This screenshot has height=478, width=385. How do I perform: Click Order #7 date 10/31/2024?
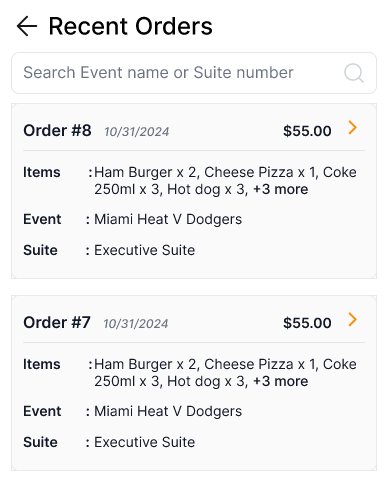coord(136,324)
